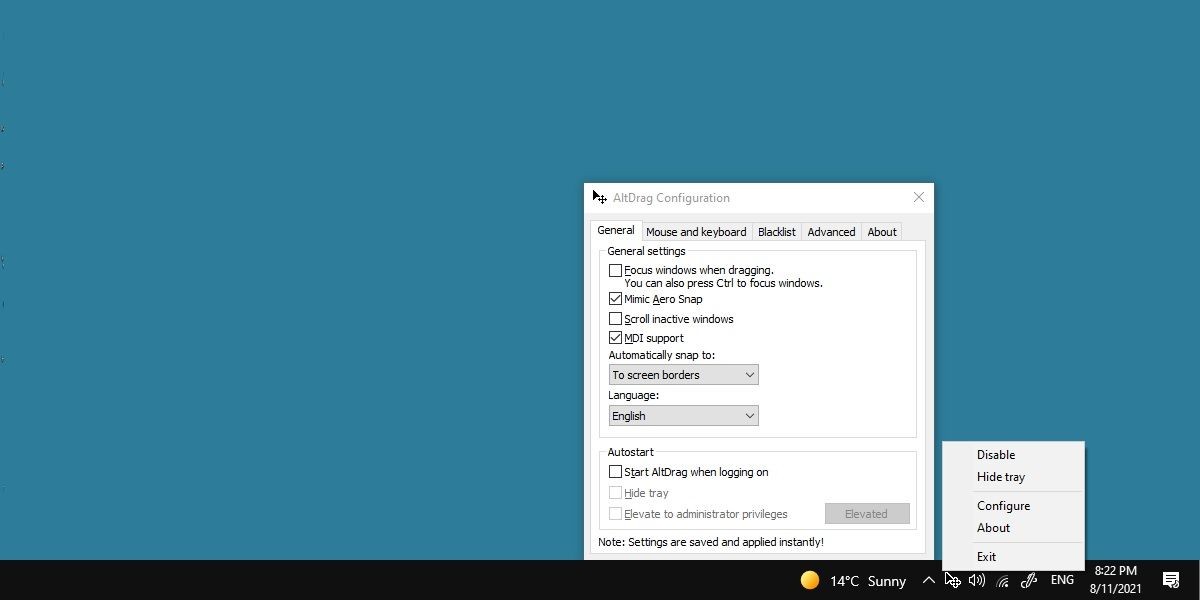The height and width of the screenshot is (600, 1200).
Task: Show hidden tray icons chevron
Action: [928, 580]
